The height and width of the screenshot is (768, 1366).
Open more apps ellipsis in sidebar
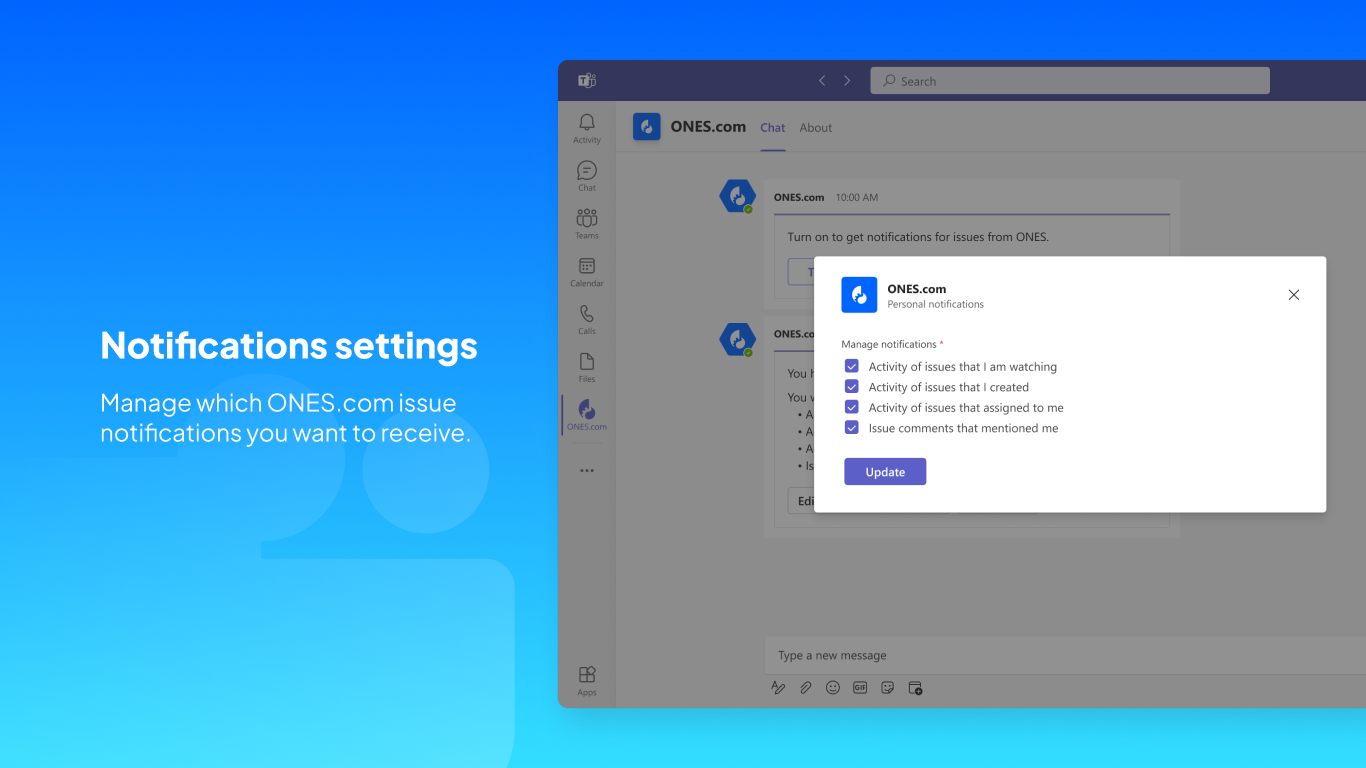click(587, 470)
